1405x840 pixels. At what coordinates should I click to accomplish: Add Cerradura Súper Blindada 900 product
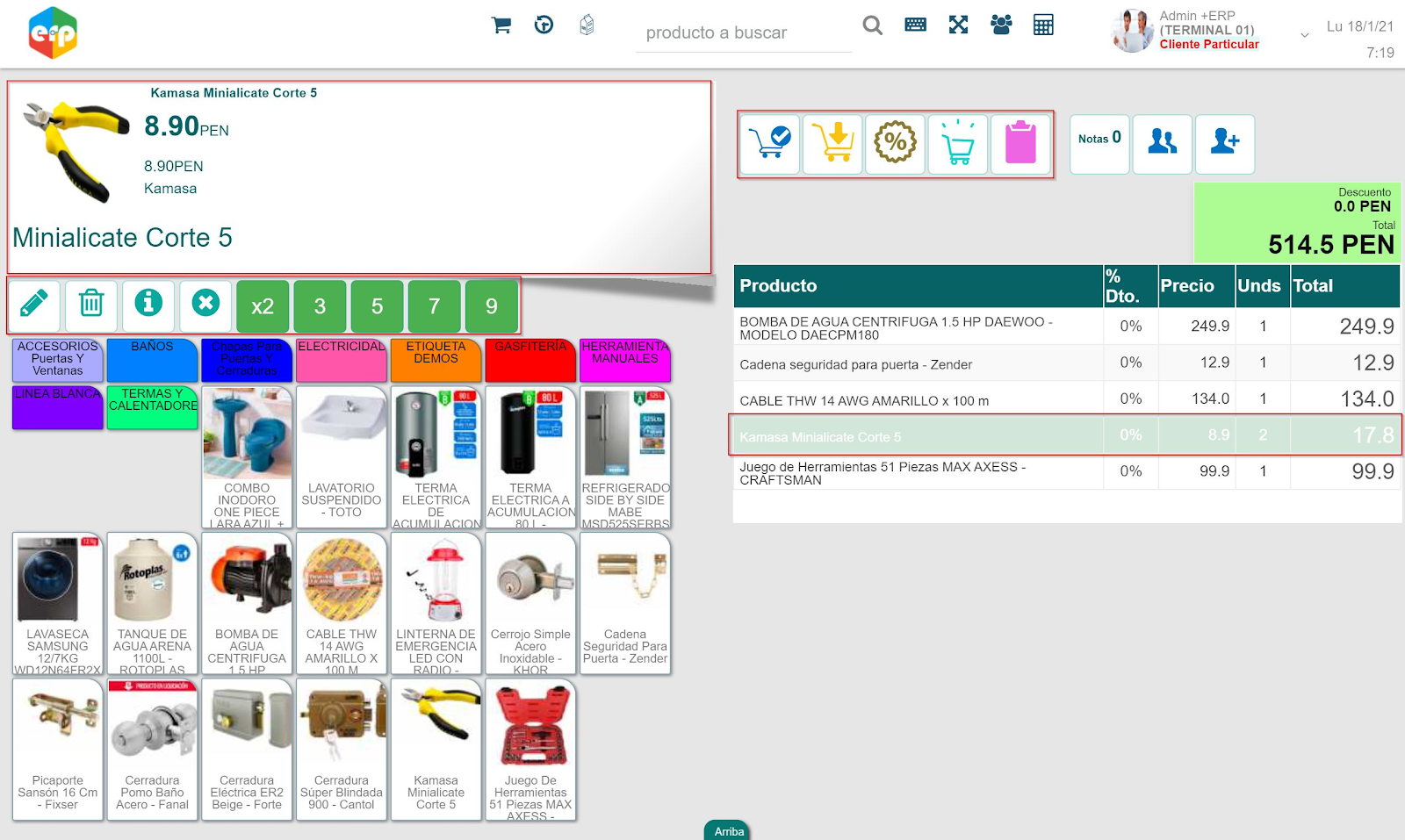click(342, 750)
